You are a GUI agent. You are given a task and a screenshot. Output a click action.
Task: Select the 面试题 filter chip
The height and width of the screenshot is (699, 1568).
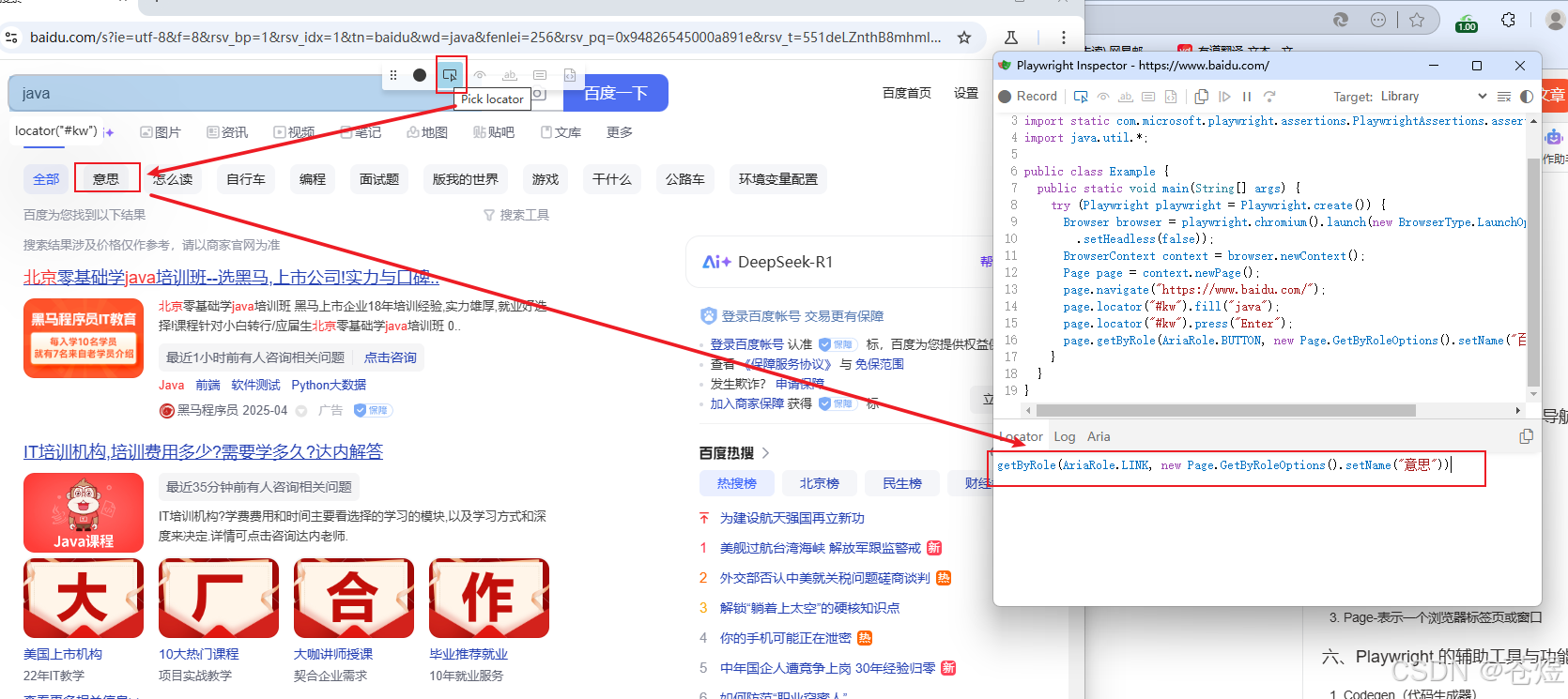[x=379, y=179]
